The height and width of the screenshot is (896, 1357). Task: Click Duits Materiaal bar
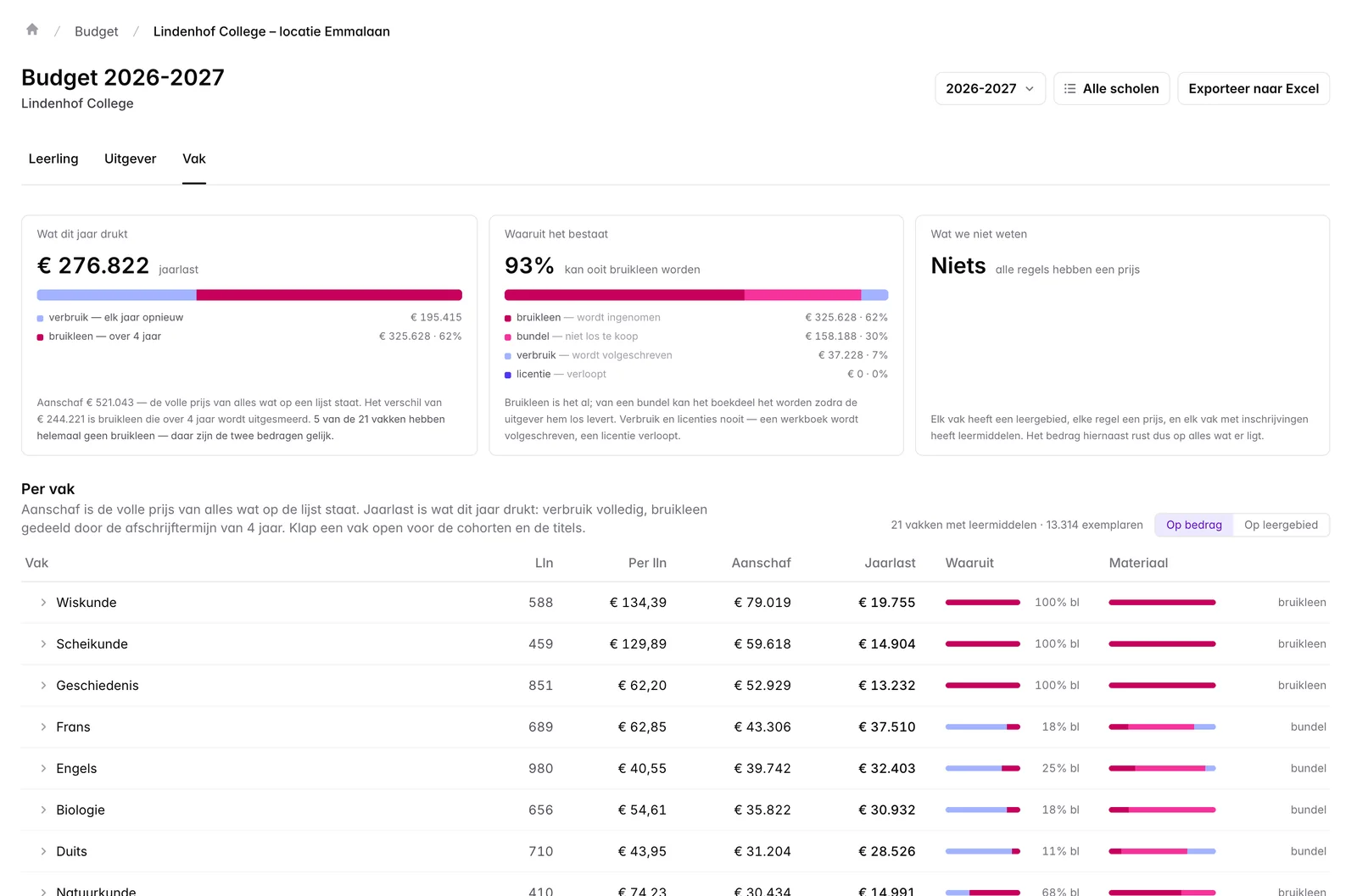coord(1162,852)
